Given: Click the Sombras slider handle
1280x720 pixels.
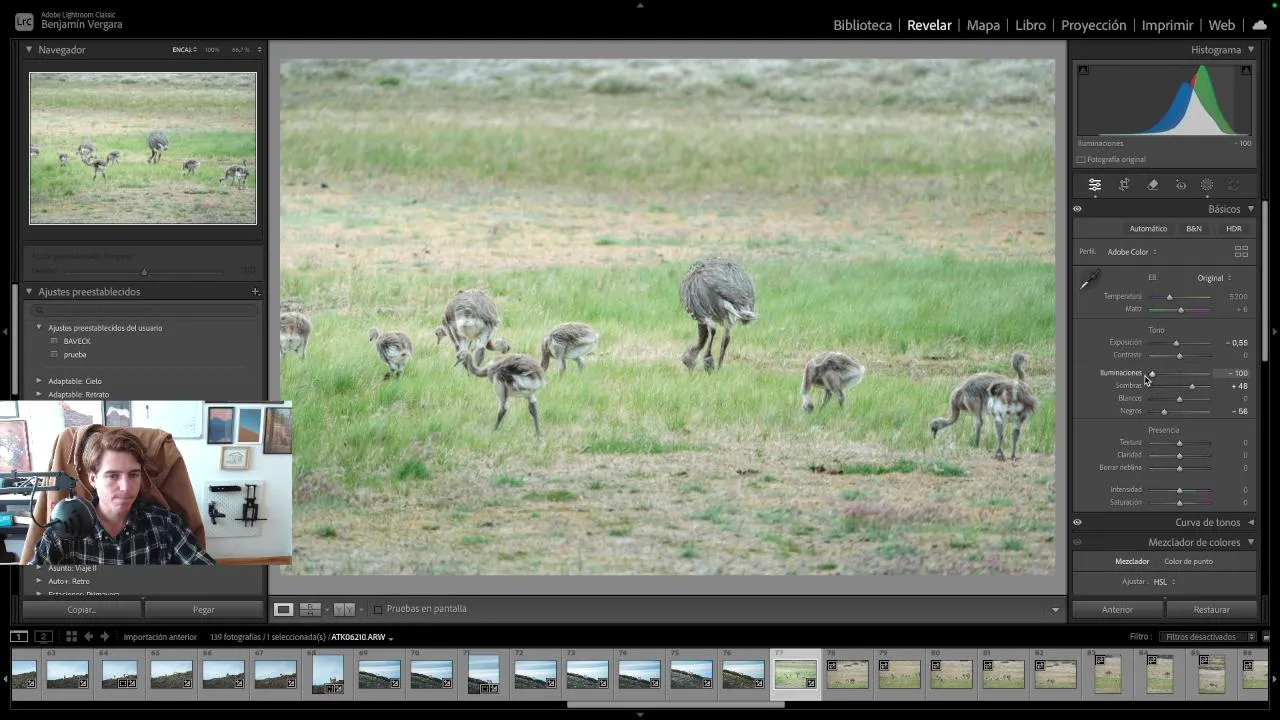Looking at the screenshot, I should [1192, 386].
